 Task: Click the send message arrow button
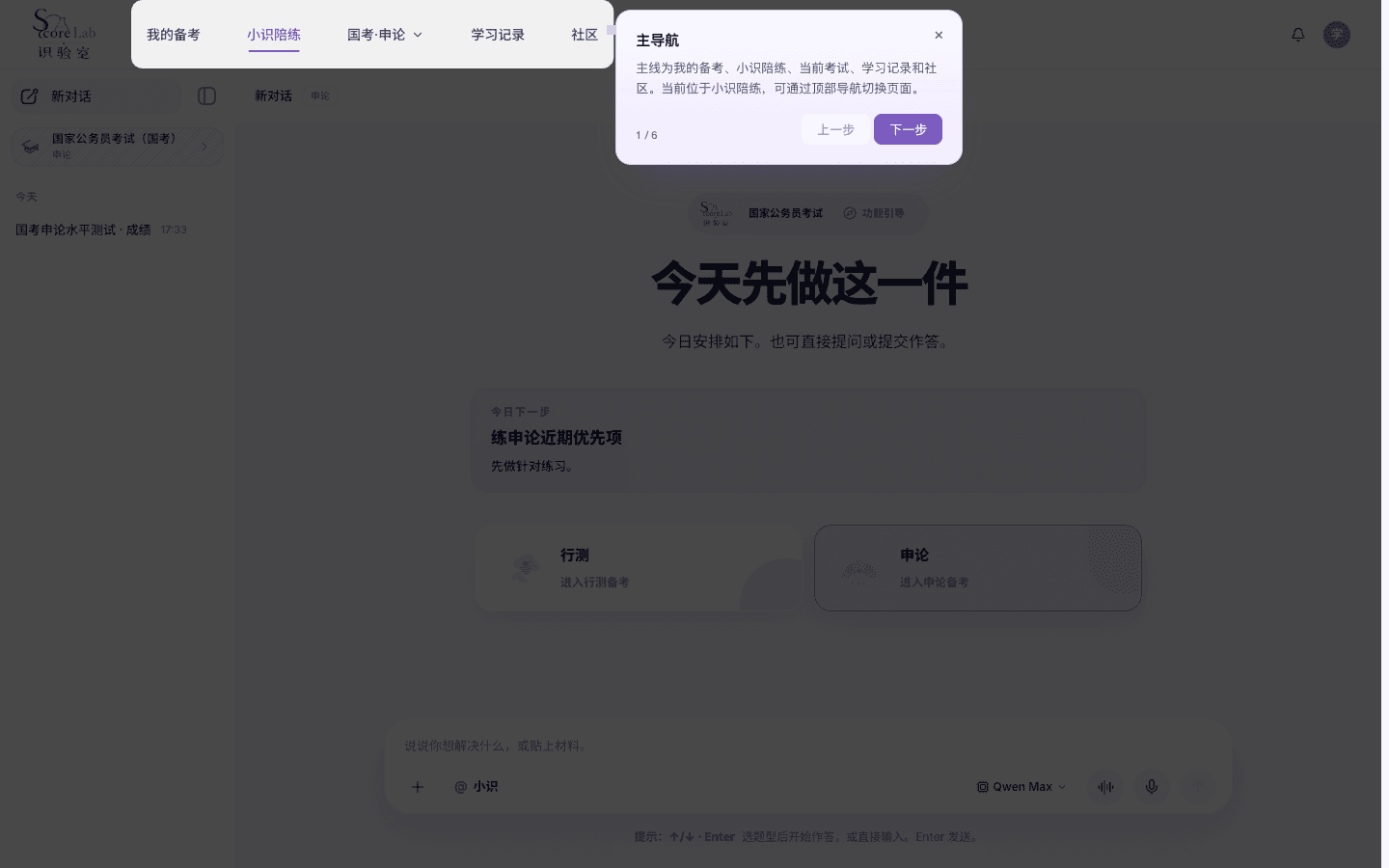(1198, 787)
